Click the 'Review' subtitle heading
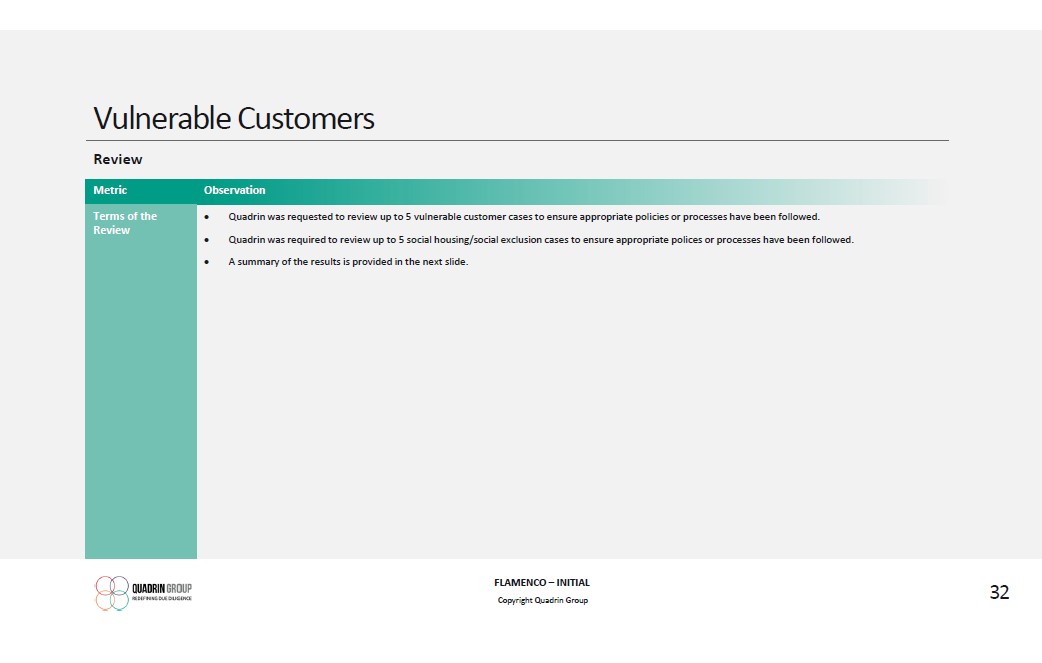This screenshot has width=1042, height=663. (x=118, y=159)
